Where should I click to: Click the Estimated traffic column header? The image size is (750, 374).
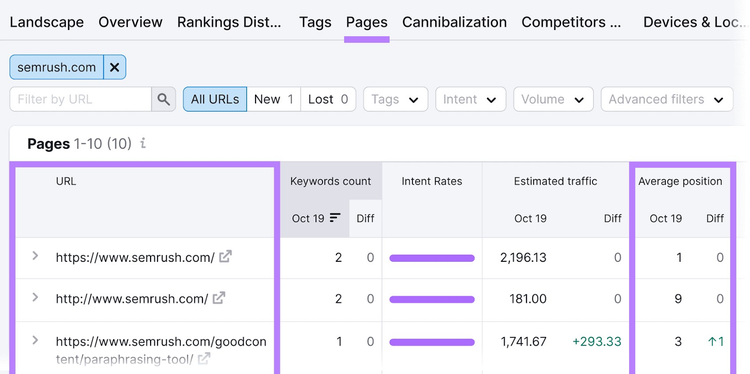(x=555, y=181)
